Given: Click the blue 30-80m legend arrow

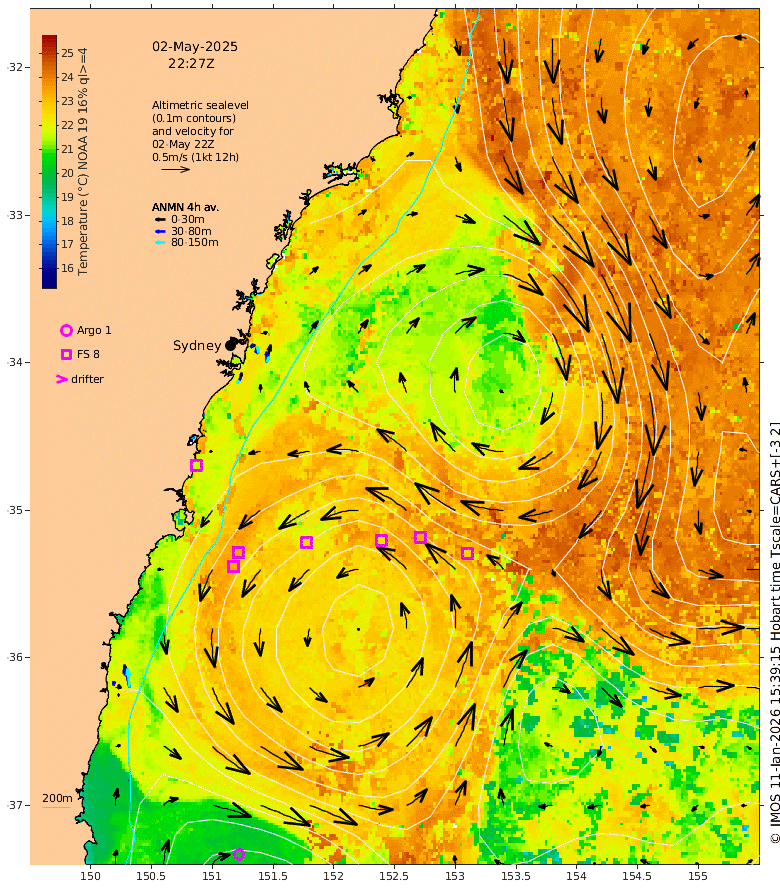Looking at the screenshot, I should (x=161, y=231).
